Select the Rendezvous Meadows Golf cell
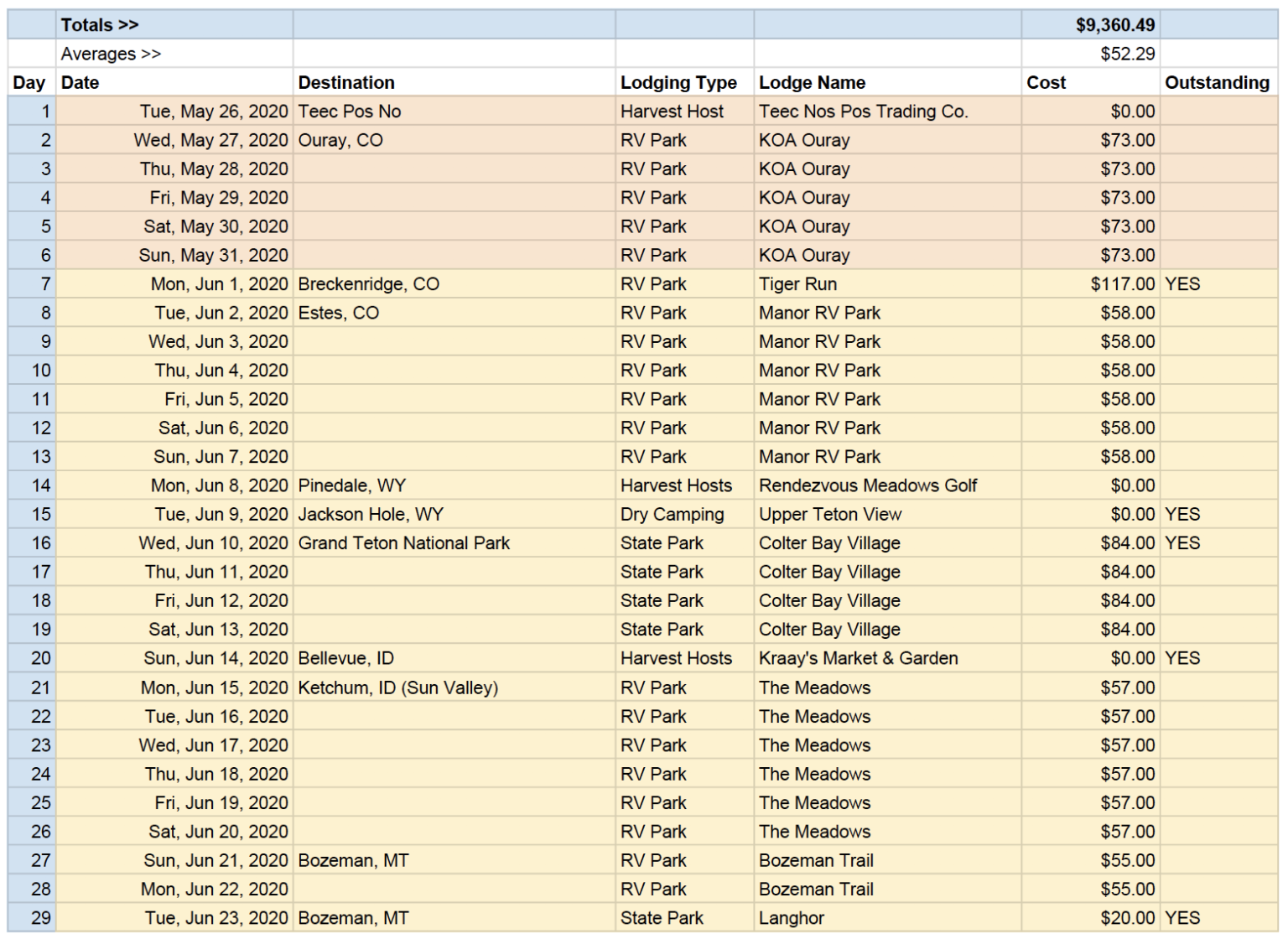 click(868, 485)
